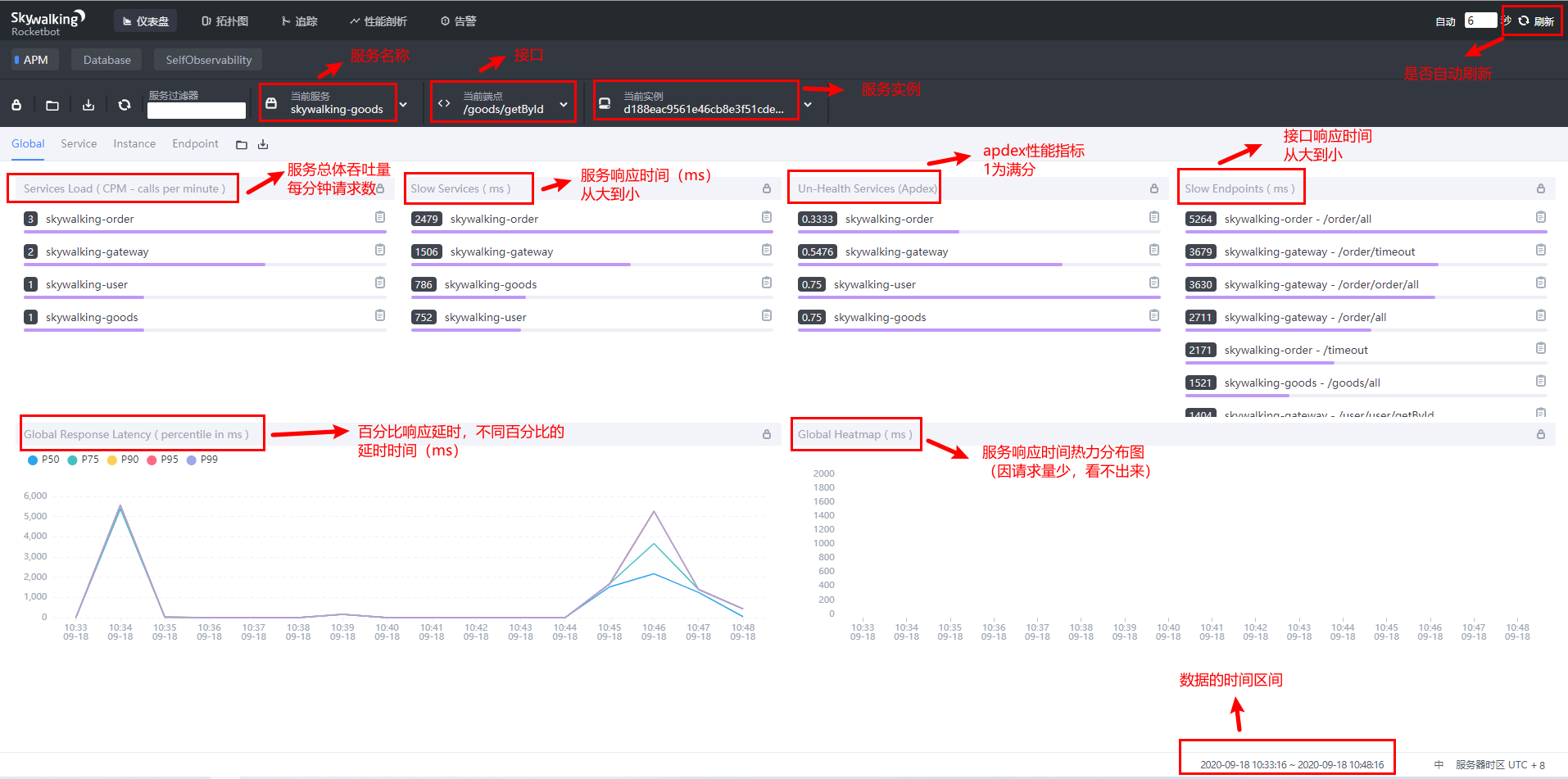Switch language with the 中 toggle

(1439, 765)
